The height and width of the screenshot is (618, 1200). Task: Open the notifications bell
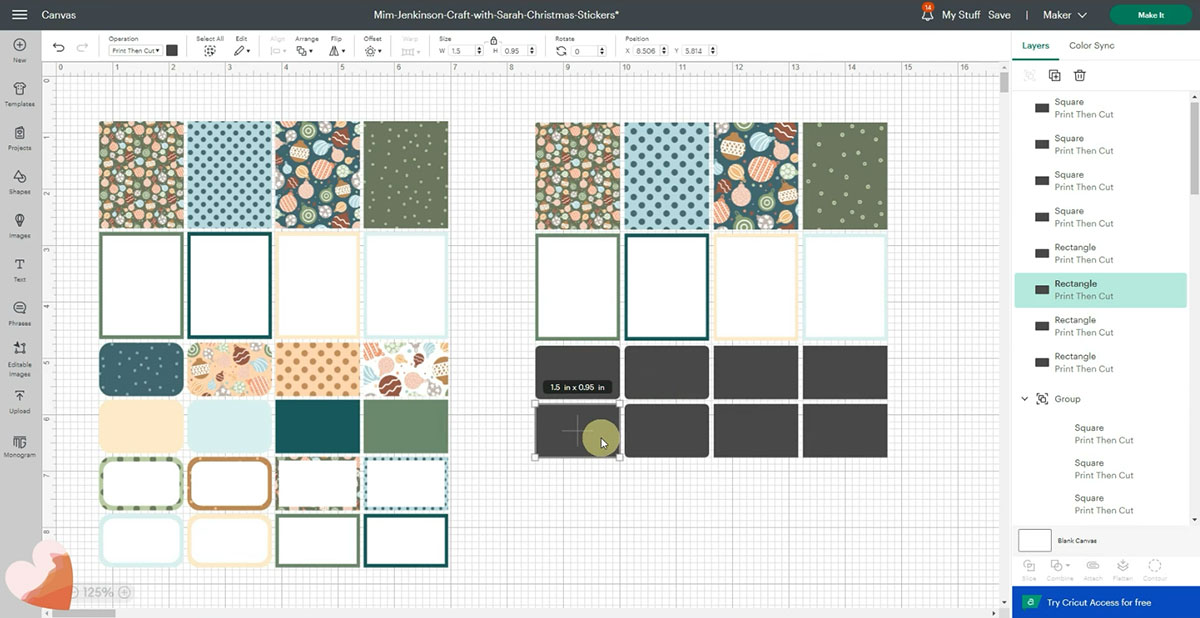(x=927, y=15)
